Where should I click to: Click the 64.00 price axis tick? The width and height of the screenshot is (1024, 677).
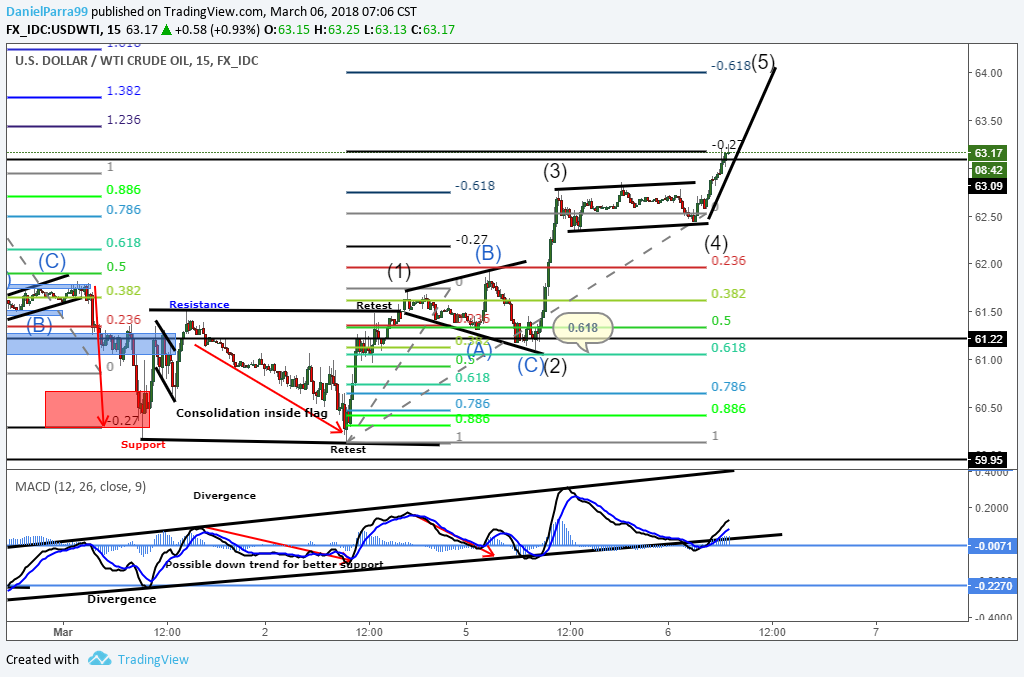(988, 73)
